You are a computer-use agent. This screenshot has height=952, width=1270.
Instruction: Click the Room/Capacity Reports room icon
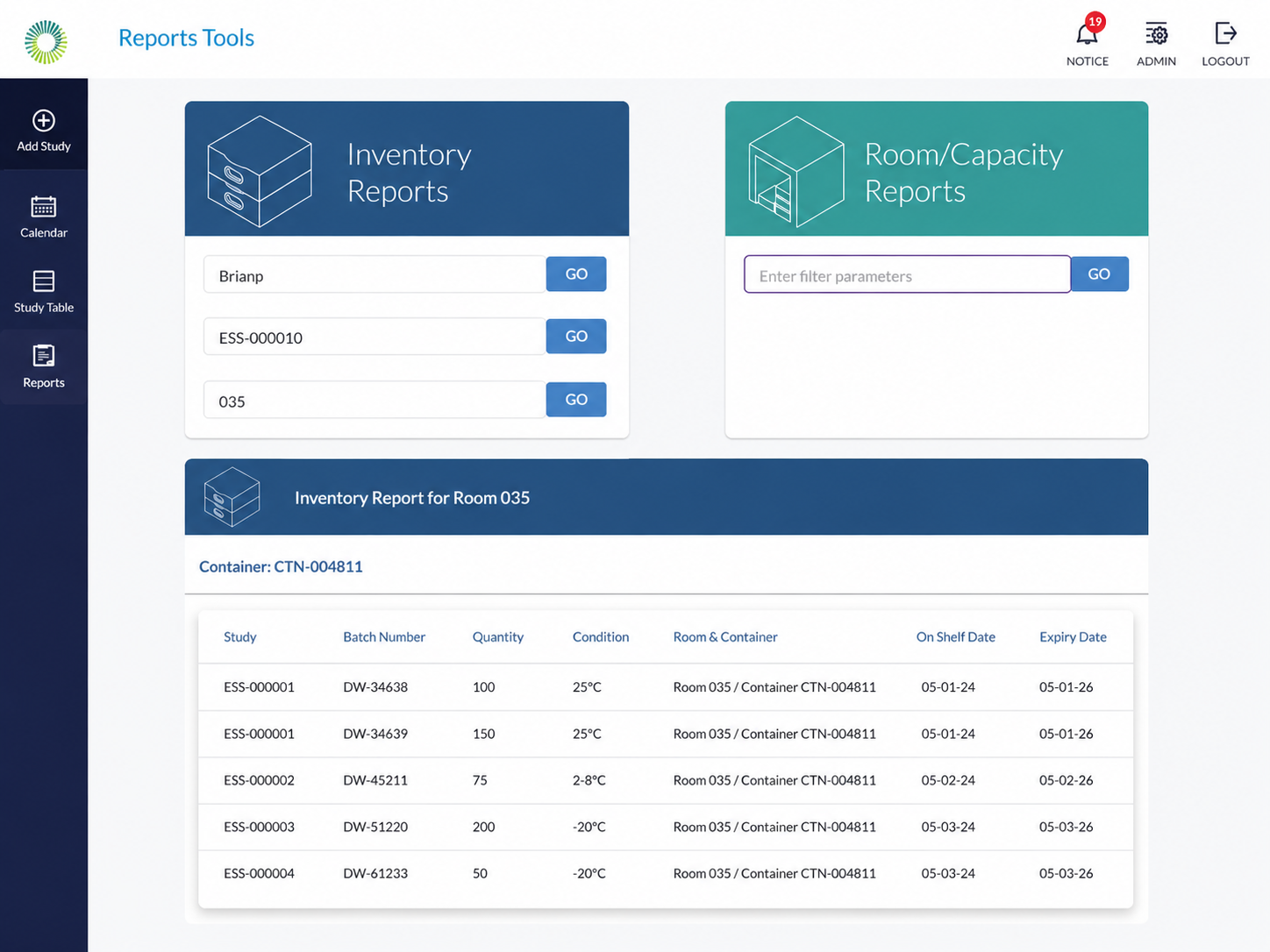click(796, 172)
